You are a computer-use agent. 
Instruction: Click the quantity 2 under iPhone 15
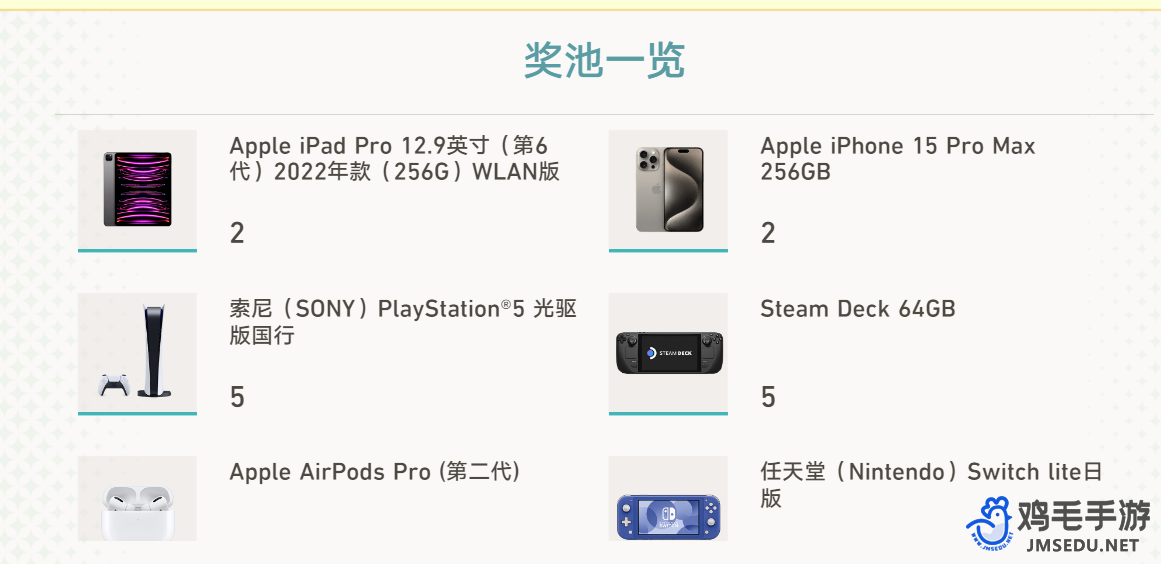[x=768, y=233]
